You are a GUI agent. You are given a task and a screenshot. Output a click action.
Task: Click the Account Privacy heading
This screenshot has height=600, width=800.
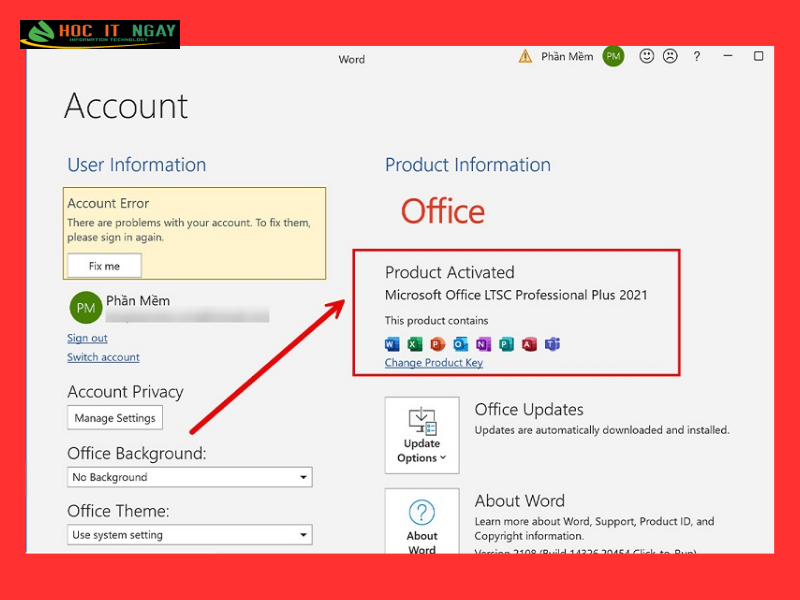(126, 392)
